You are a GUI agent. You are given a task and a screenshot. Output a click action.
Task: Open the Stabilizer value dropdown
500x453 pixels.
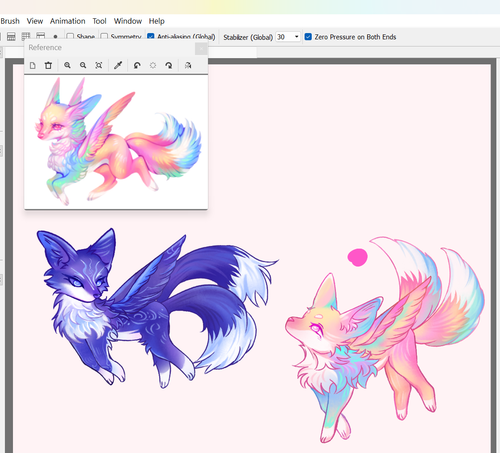(296, 37)
